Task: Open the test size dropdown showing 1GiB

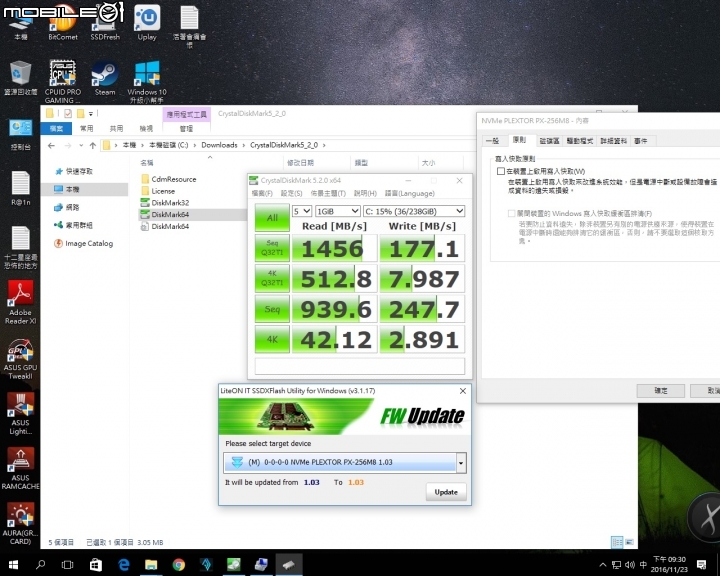Action: click(x=338, y=211)
